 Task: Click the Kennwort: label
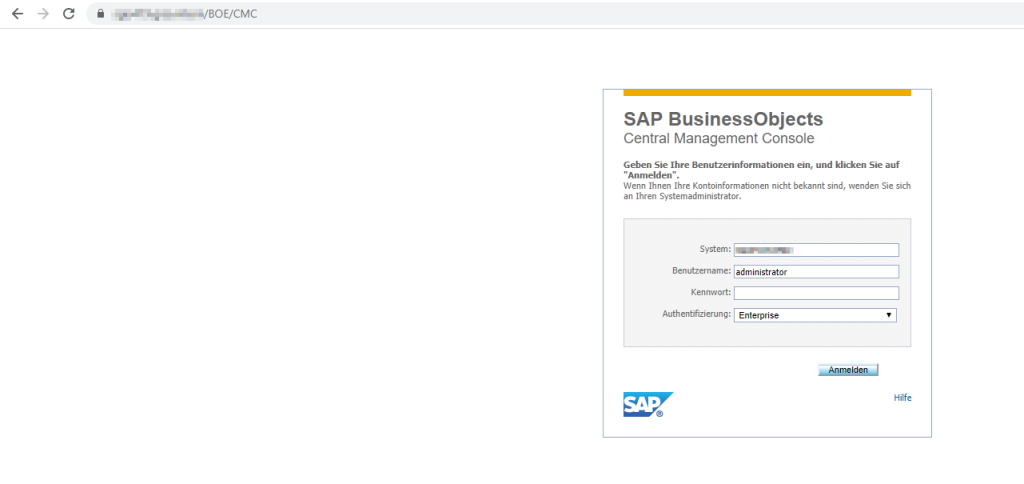(710, 292)
